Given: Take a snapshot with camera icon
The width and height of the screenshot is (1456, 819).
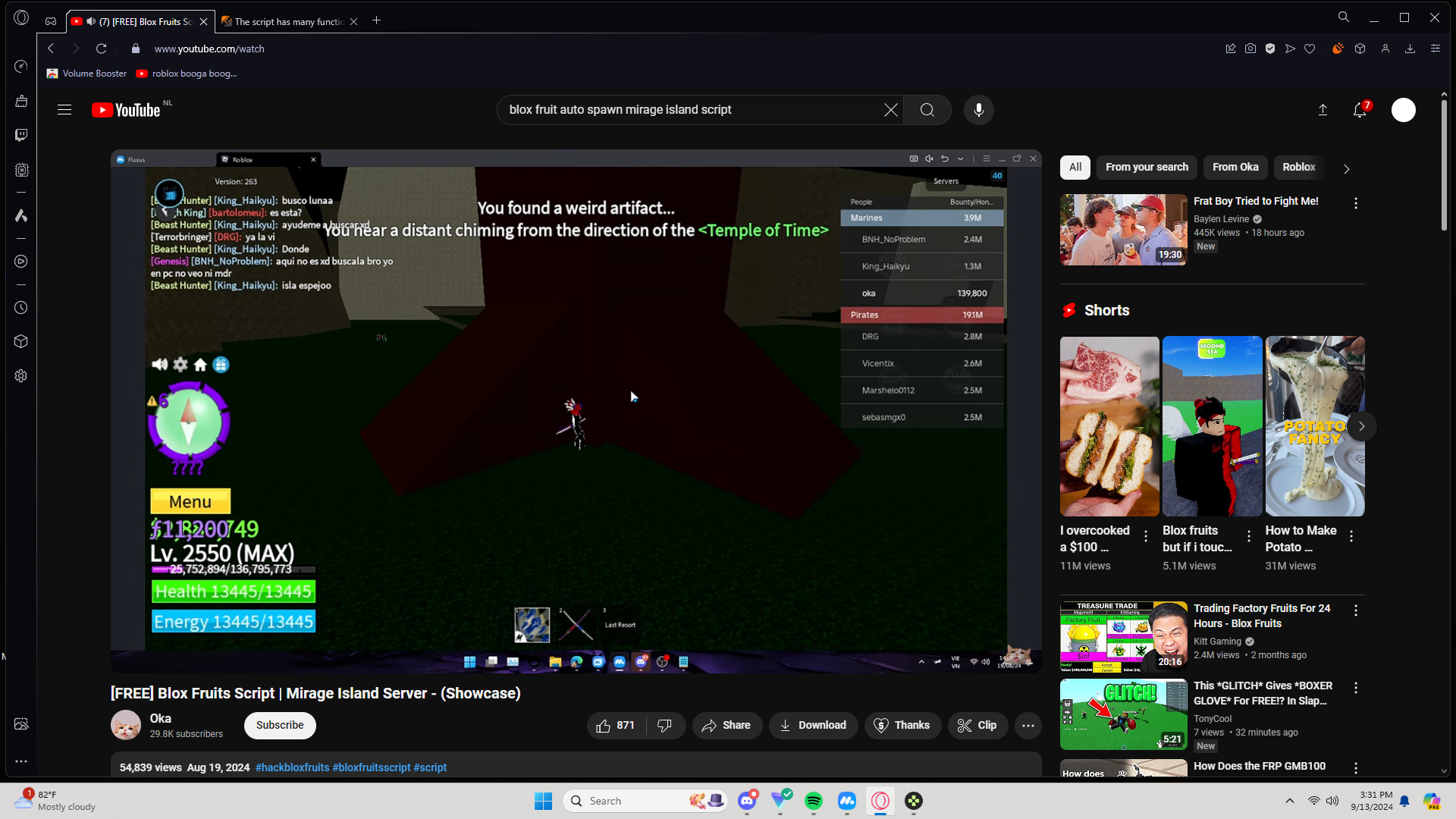Looking at the screenshot, I should coord(1250,49).
